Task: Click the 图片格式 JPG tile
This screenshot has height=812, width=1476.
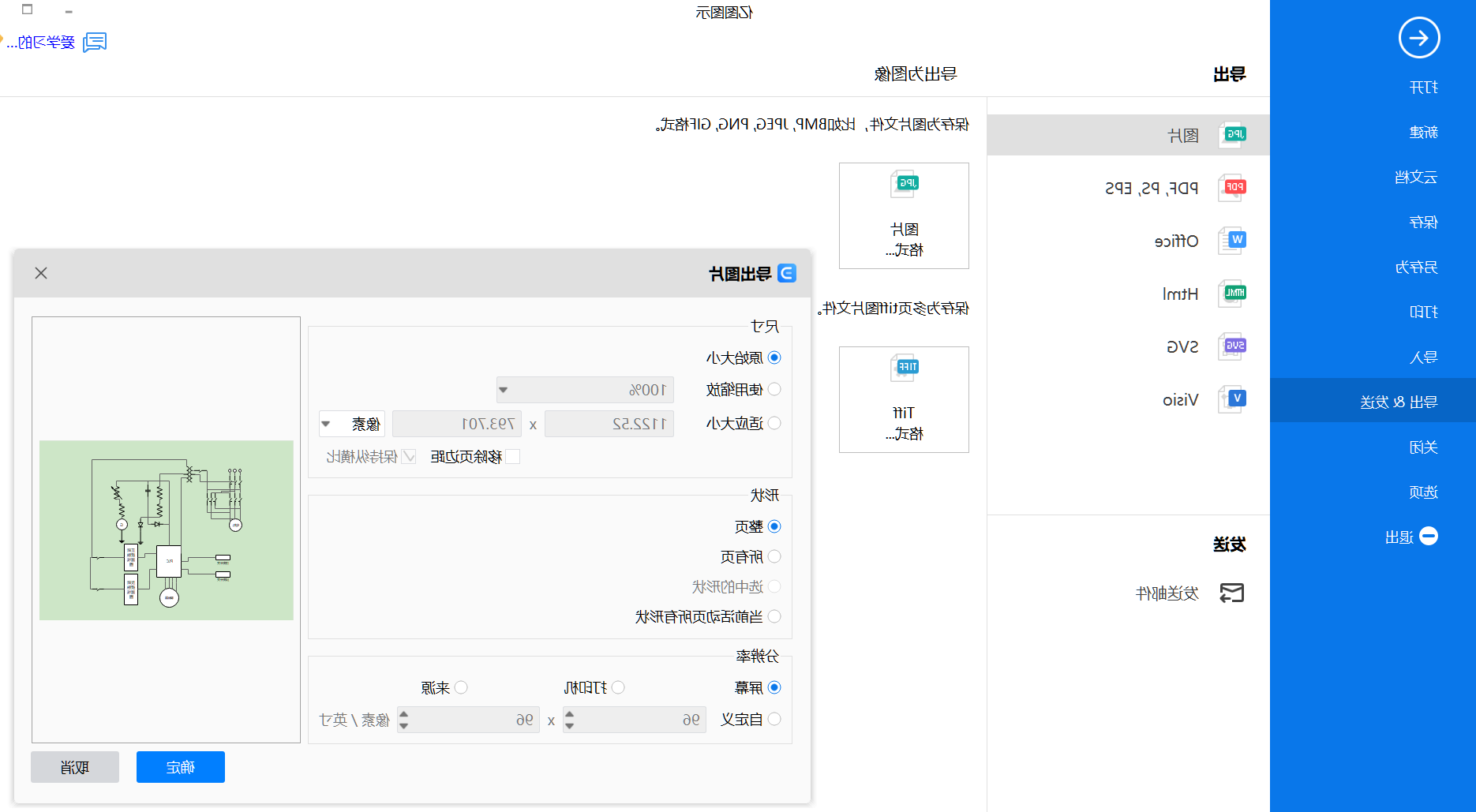Action: click(x=904, y=215)
